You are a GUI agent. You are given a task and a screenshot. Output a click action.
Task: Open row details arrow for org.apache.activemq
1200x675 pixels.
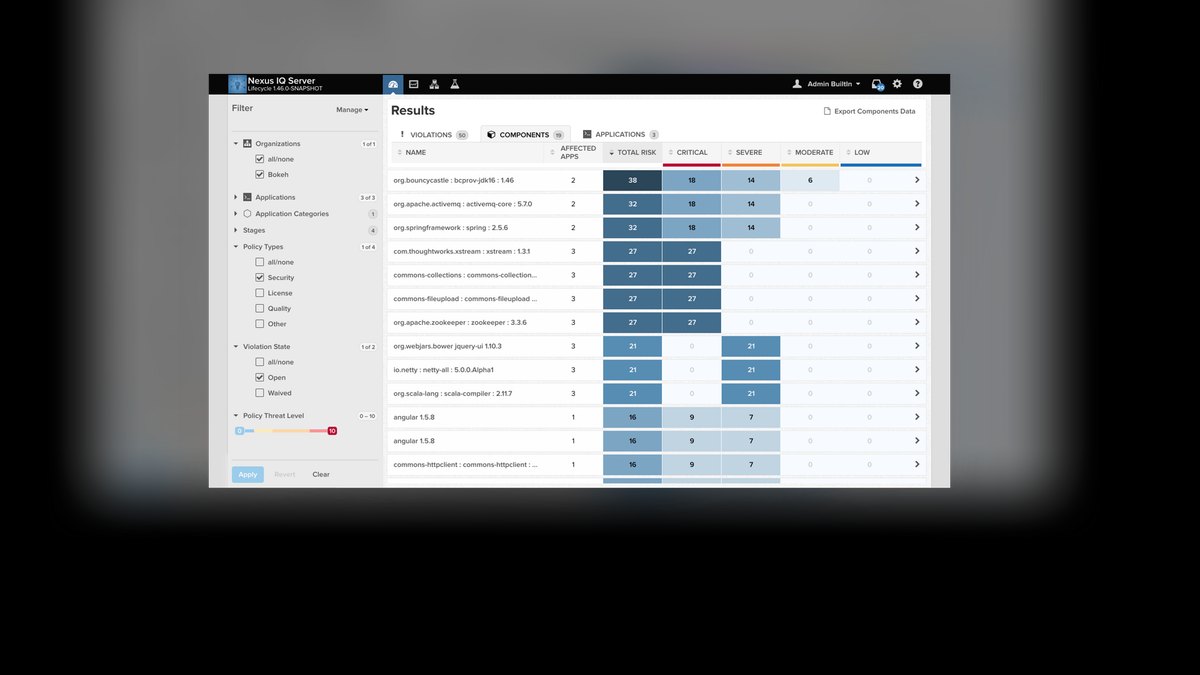tap(917, 204)
